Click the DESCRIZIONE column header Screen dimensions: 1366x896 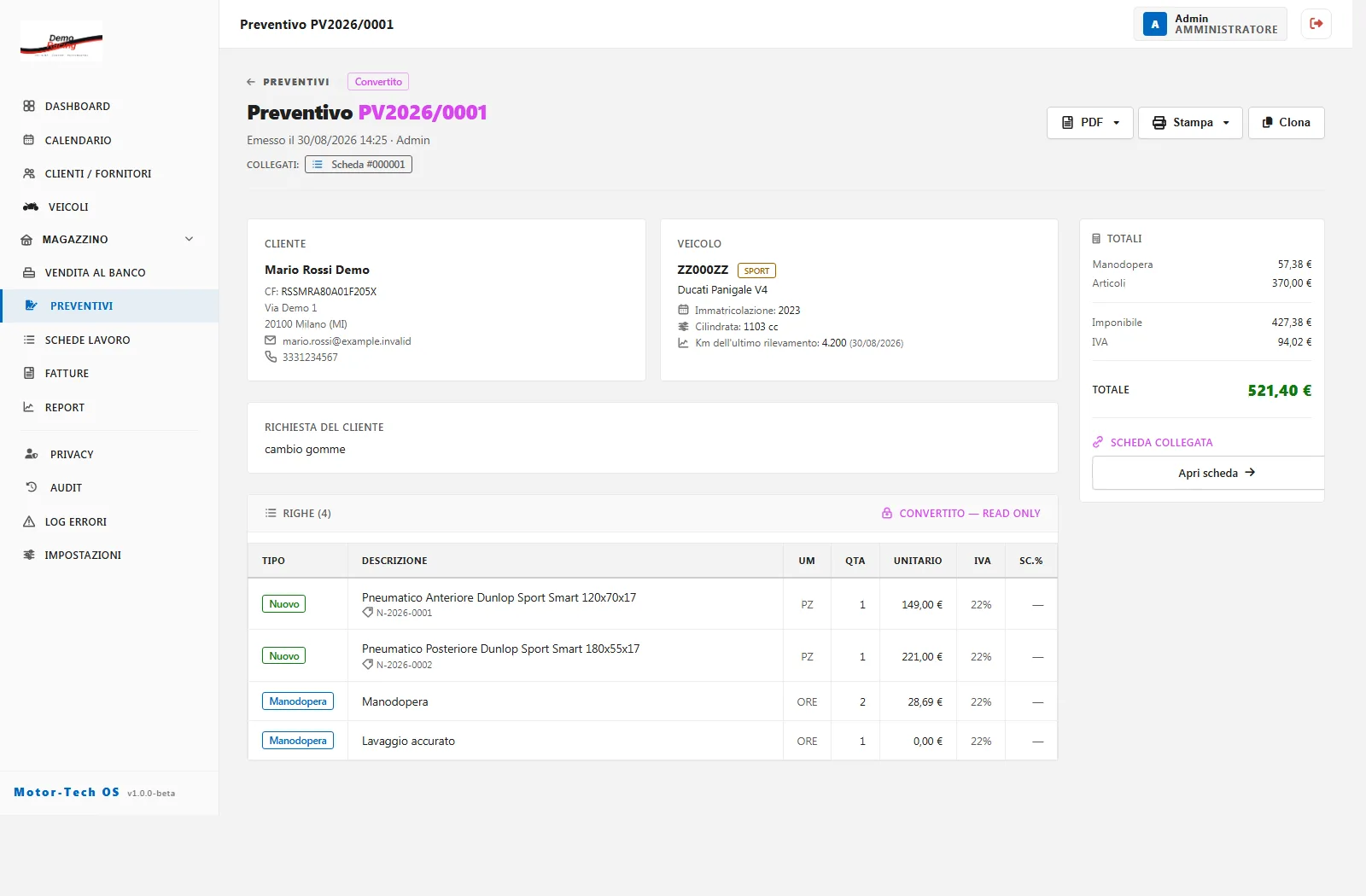[394, 561]
